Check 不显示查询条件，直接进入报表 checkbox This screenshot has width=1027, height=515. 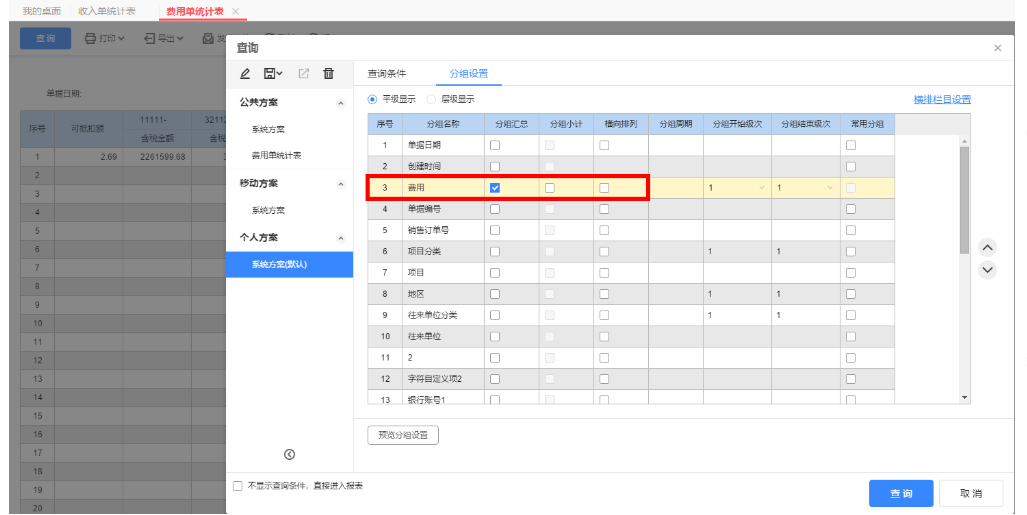(x=238, y=486)
